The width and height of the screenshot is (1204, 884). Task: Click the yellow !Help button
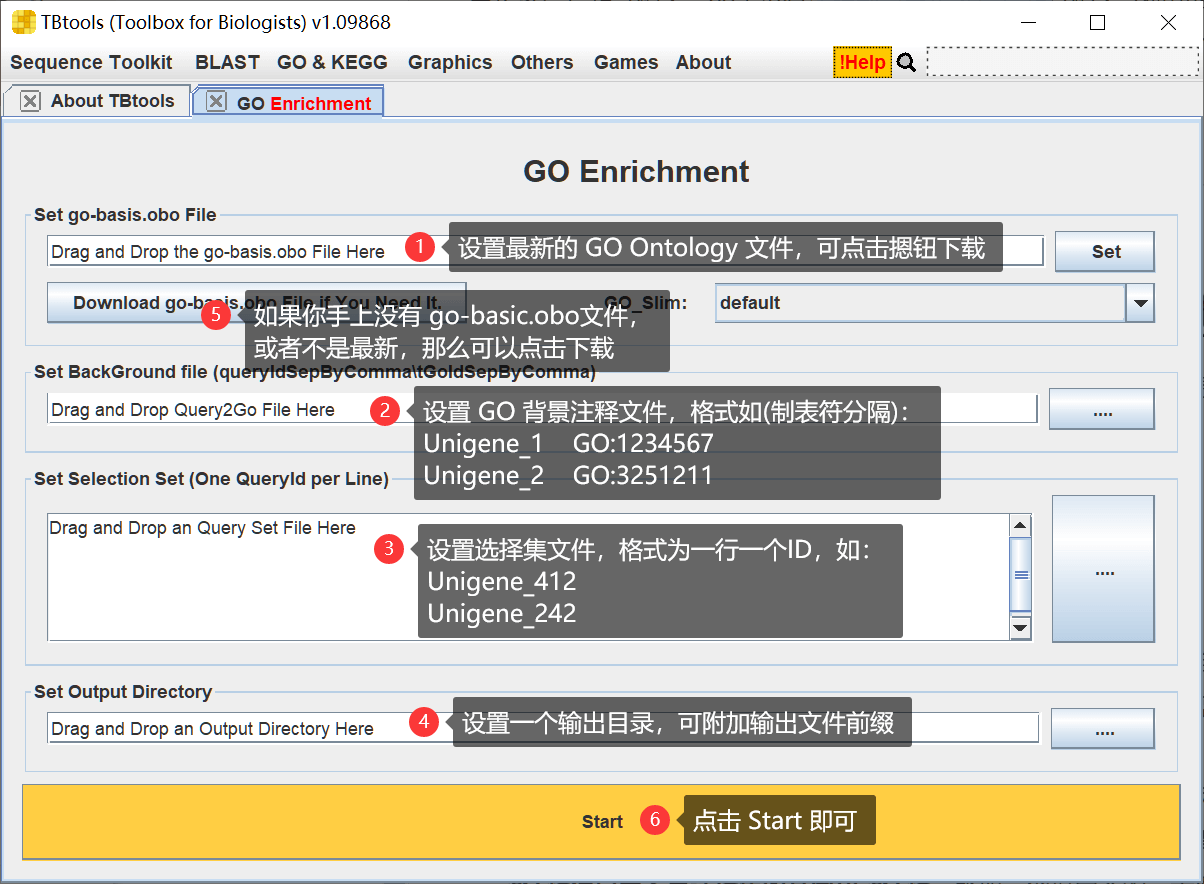pos(862,62)
